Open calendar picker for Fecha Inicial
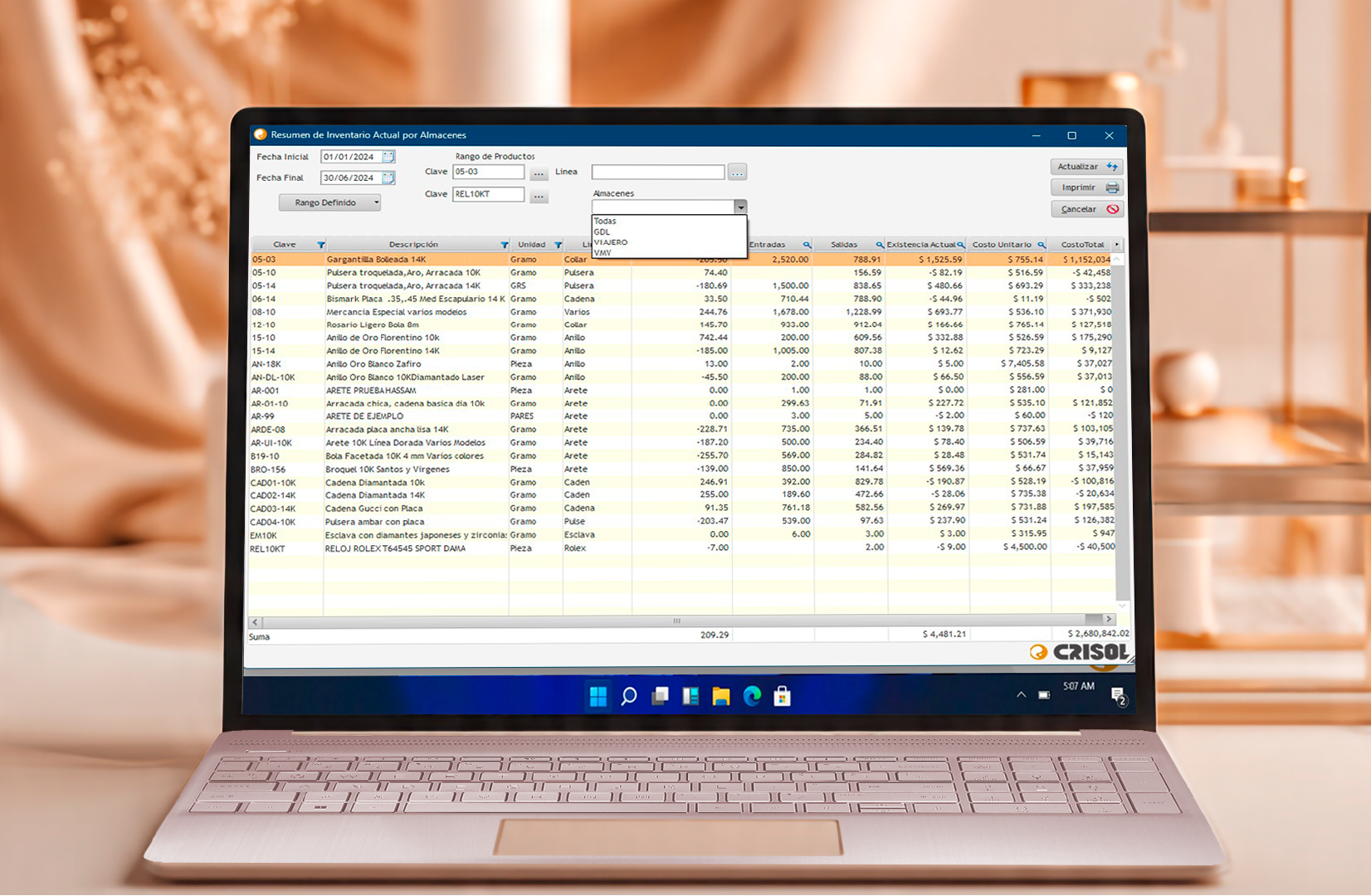 click(x=388, y=156)
